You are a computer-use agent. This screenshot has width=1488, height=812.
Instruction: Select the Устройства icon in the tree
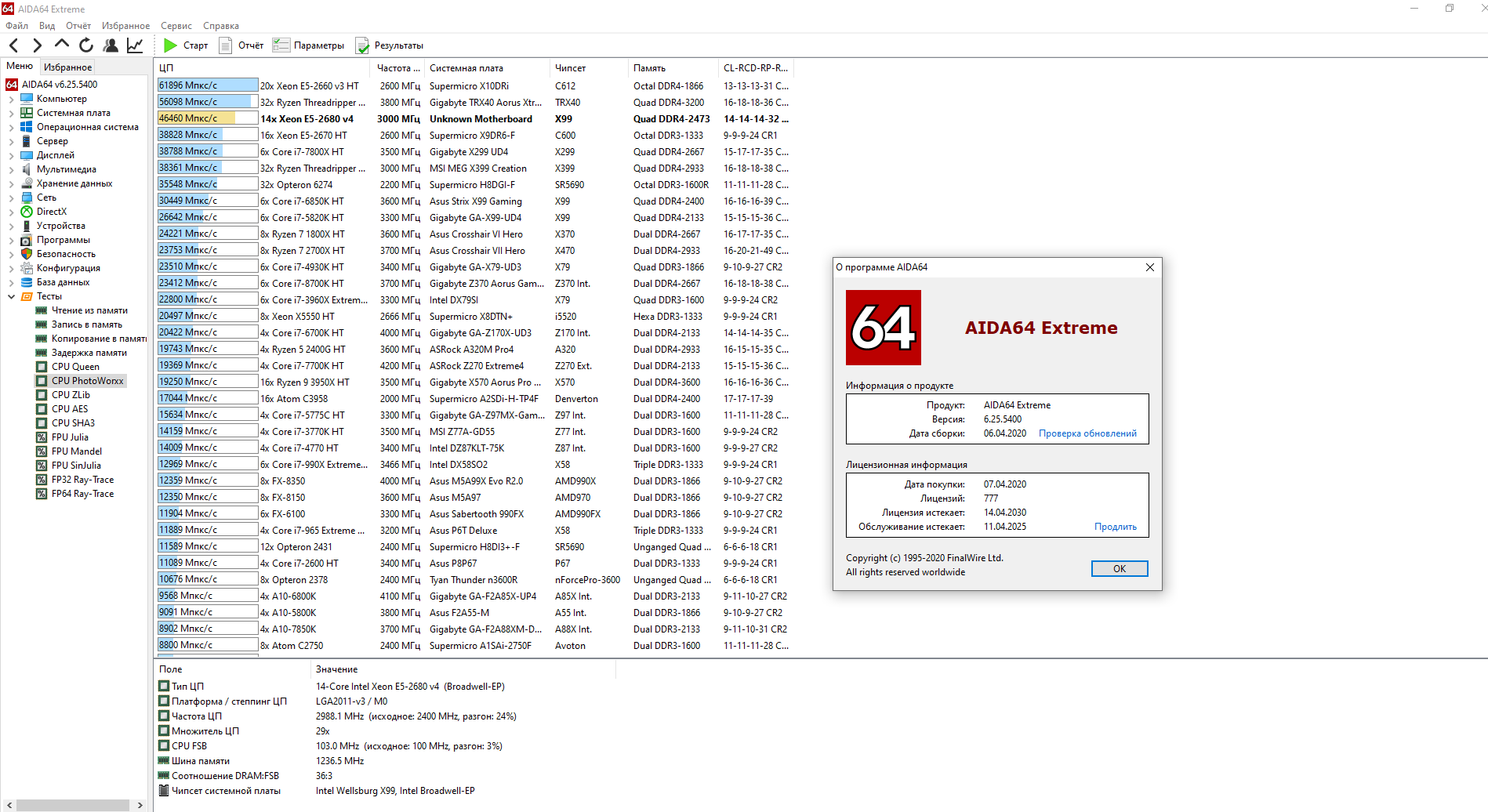27,226
